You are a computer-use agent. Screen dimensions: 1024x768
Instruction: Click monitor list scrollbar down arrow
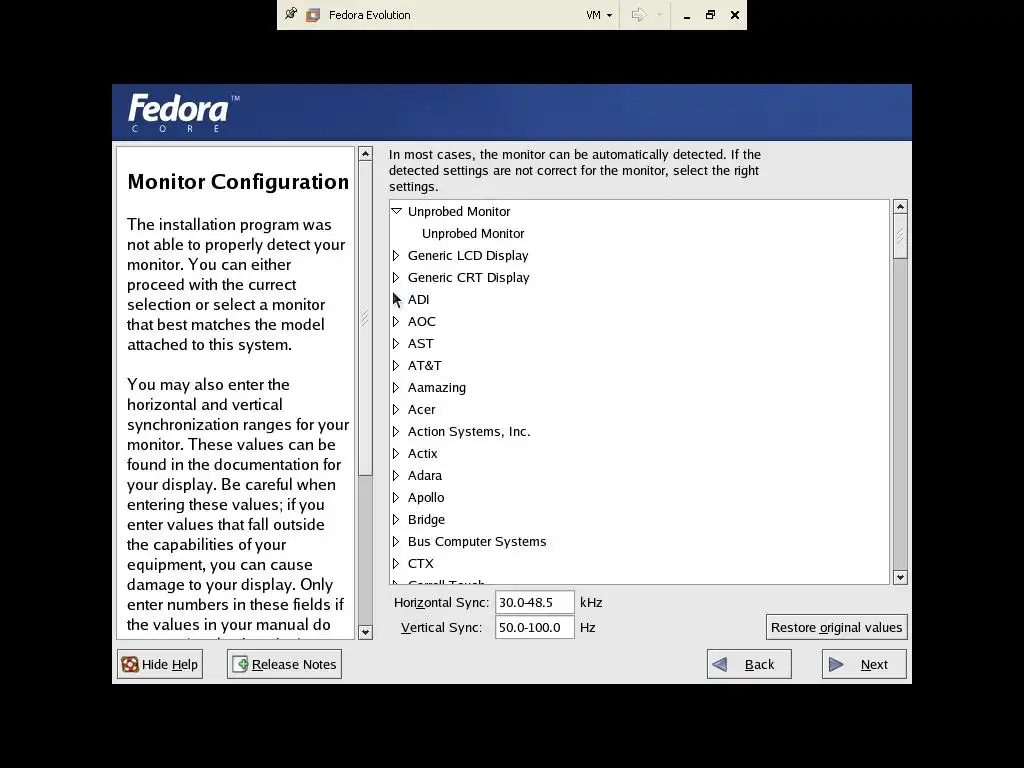901,577
